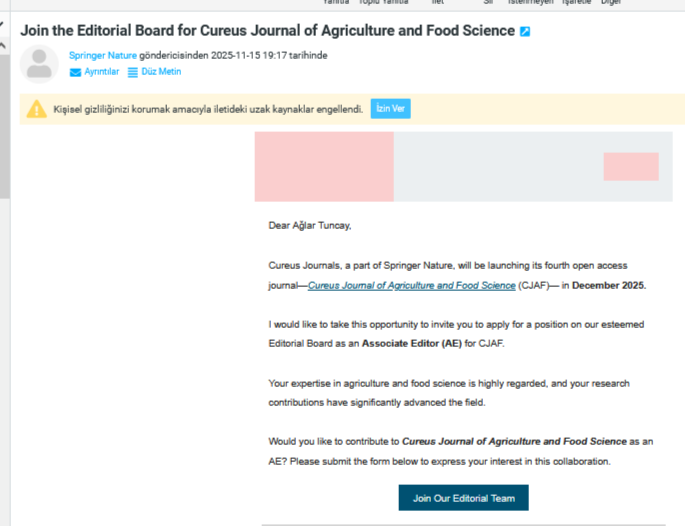The width and height of the screenshot is (685, 526).
Task: Show message details via Ayrıntılar
Action: point(101,72)
